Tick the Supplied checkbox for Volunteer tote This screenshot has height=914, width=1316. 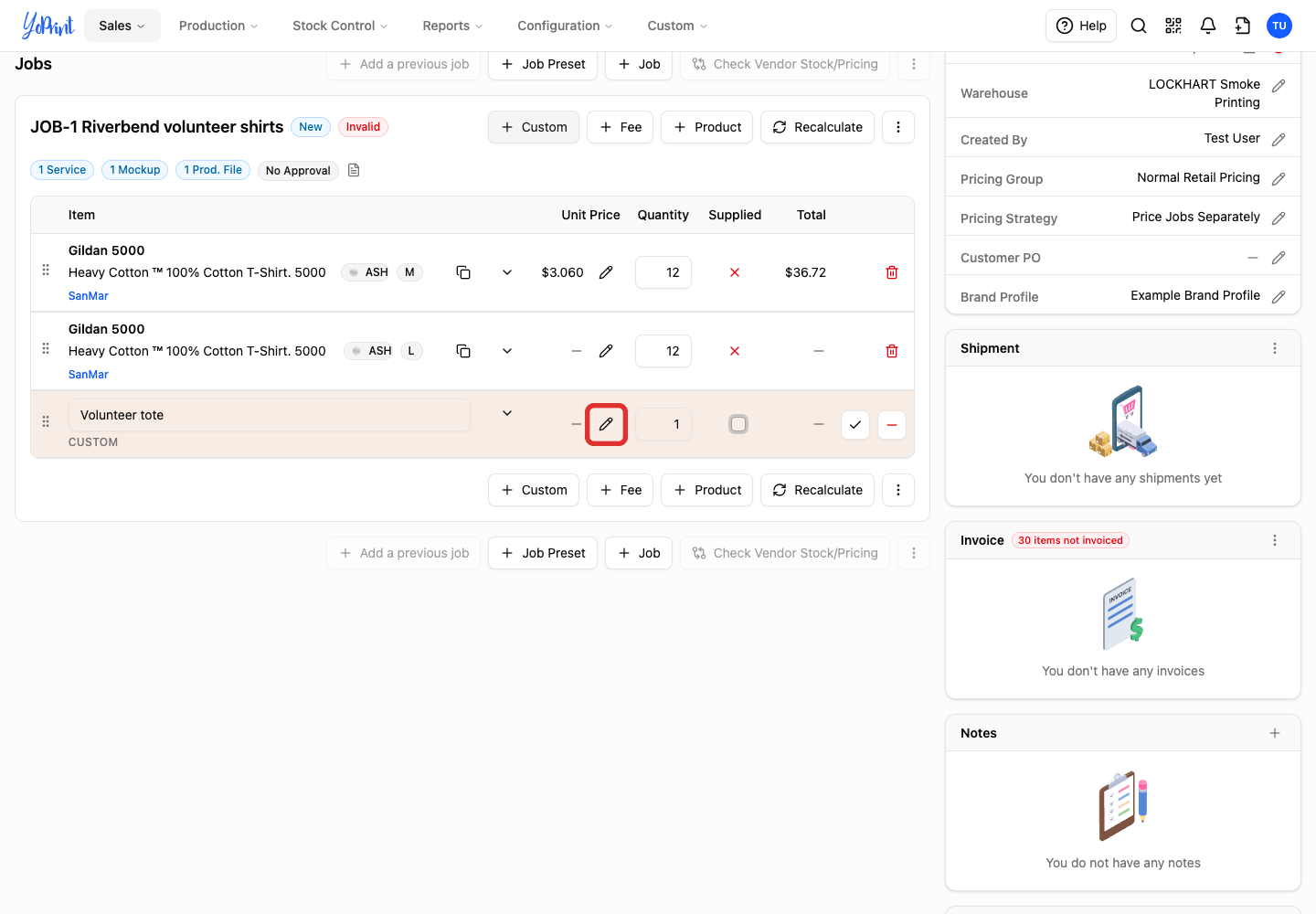pos(738,424)
